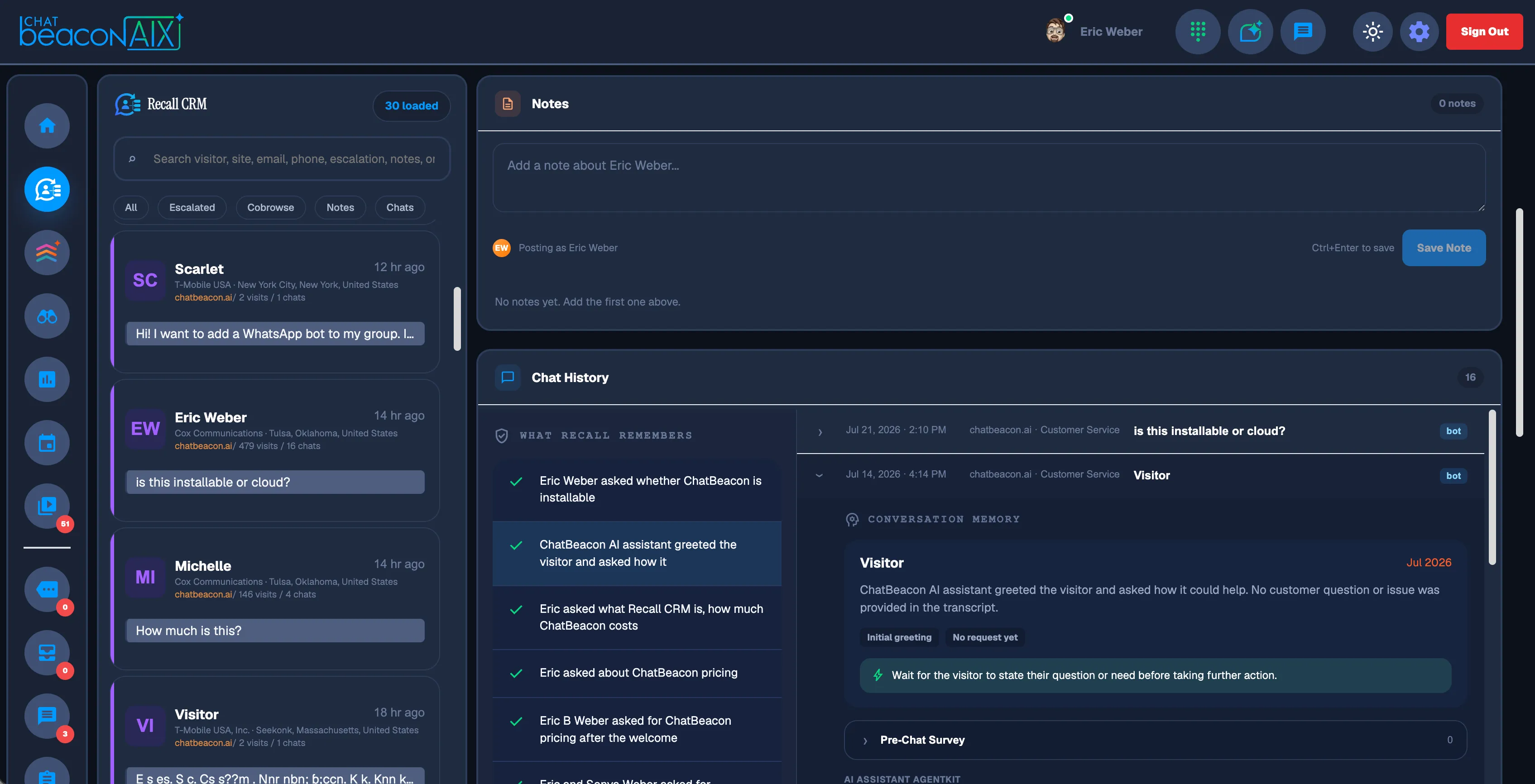Click the visitor list scrollbar

tap(457, 319)
